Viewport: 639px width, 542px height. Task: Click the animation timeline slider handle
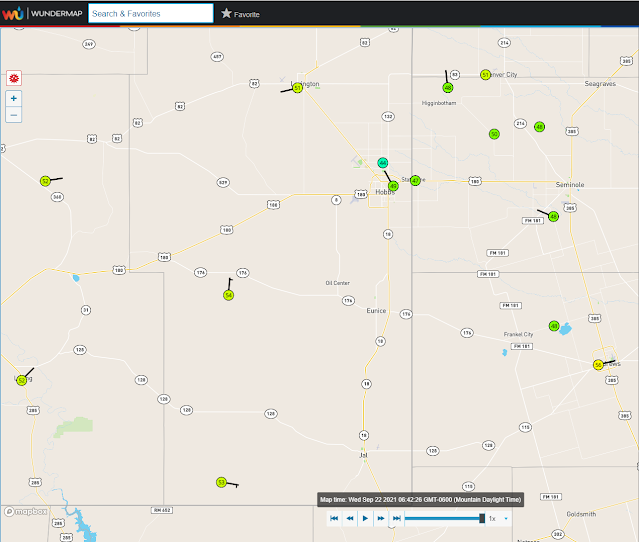pos(482,518)
